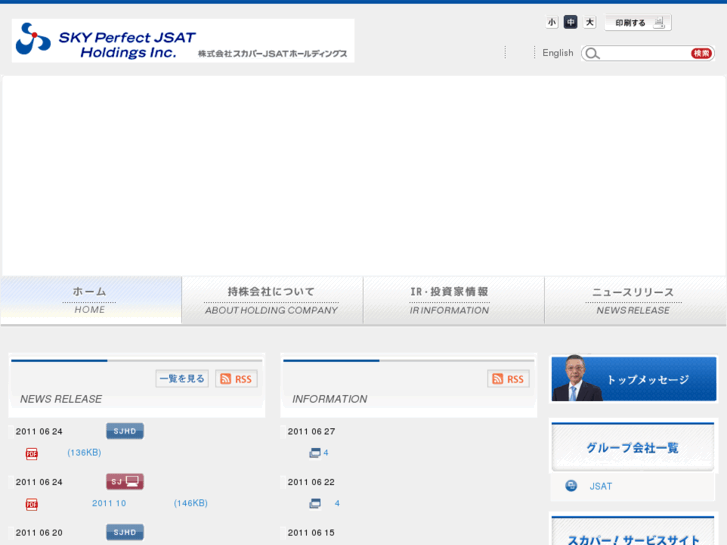
Task: Set small font size (小)
Action: (x=552, y=22)
